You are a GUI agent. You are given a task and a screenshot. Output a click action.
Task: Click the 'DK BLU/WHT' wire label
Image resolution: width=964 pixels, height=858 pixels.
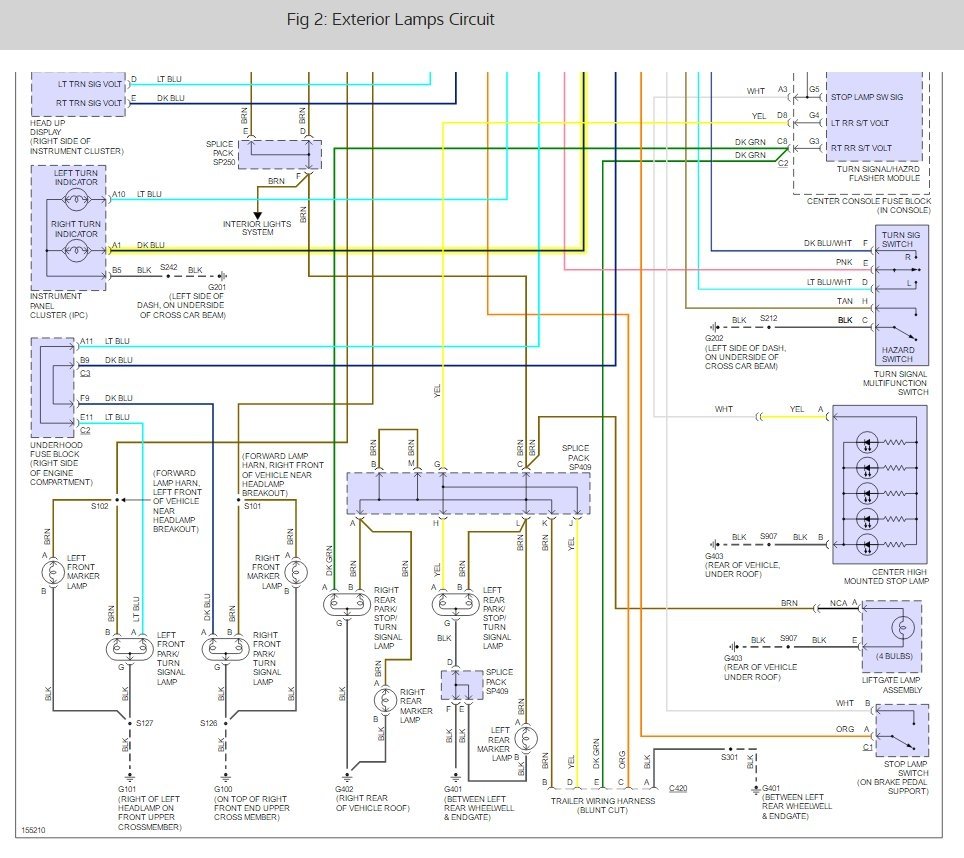[828, 243]
